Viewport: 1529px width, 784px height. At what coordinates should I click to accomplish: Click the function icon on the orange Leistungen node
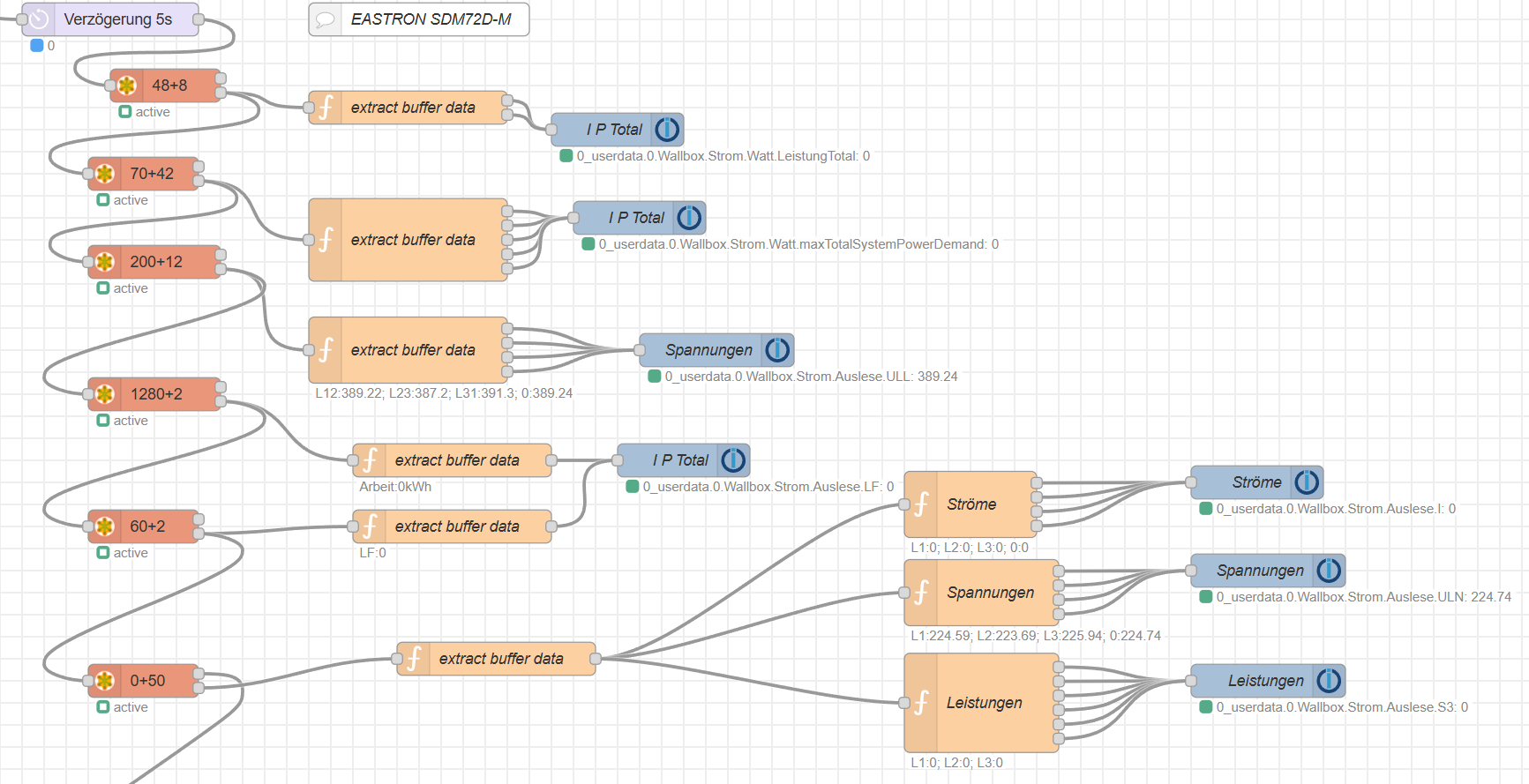(921, 703)
